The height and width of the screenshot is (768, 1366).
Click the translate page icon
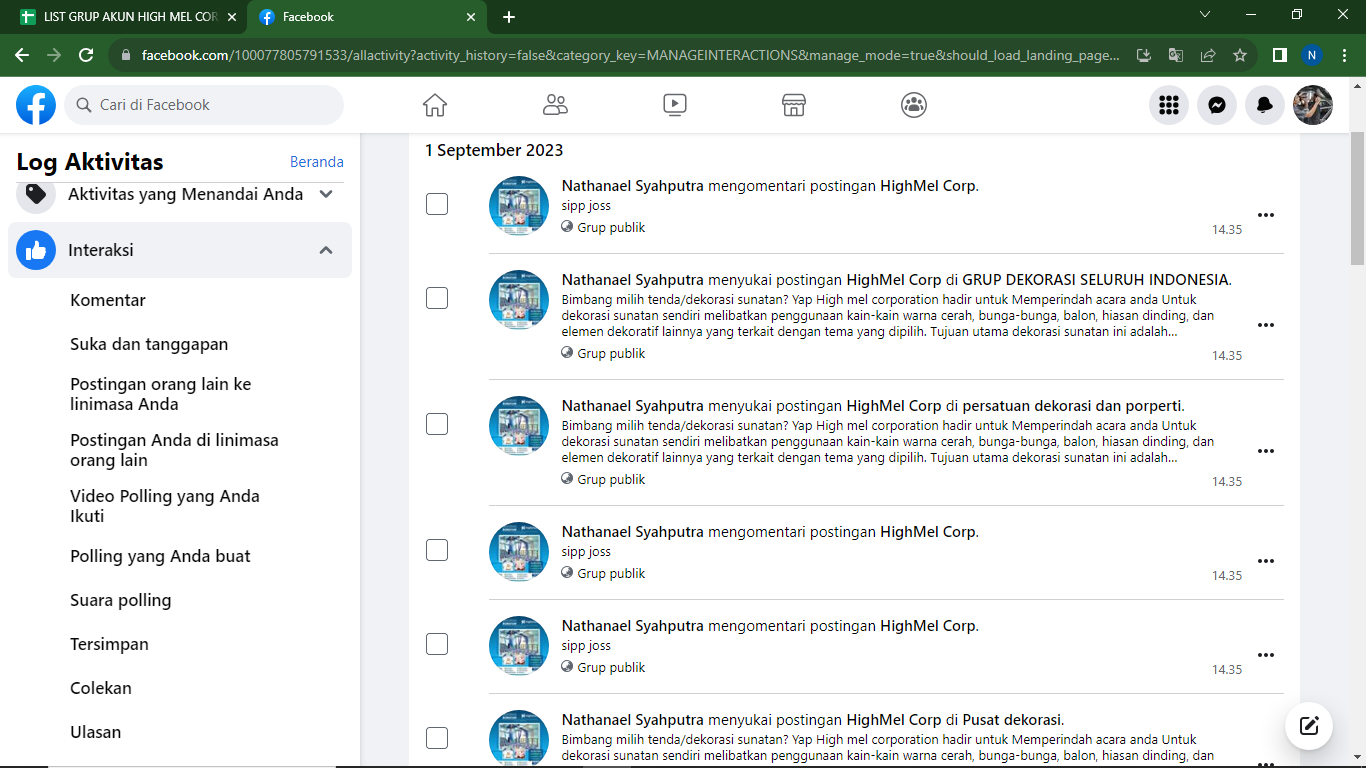pos(1176,55)
